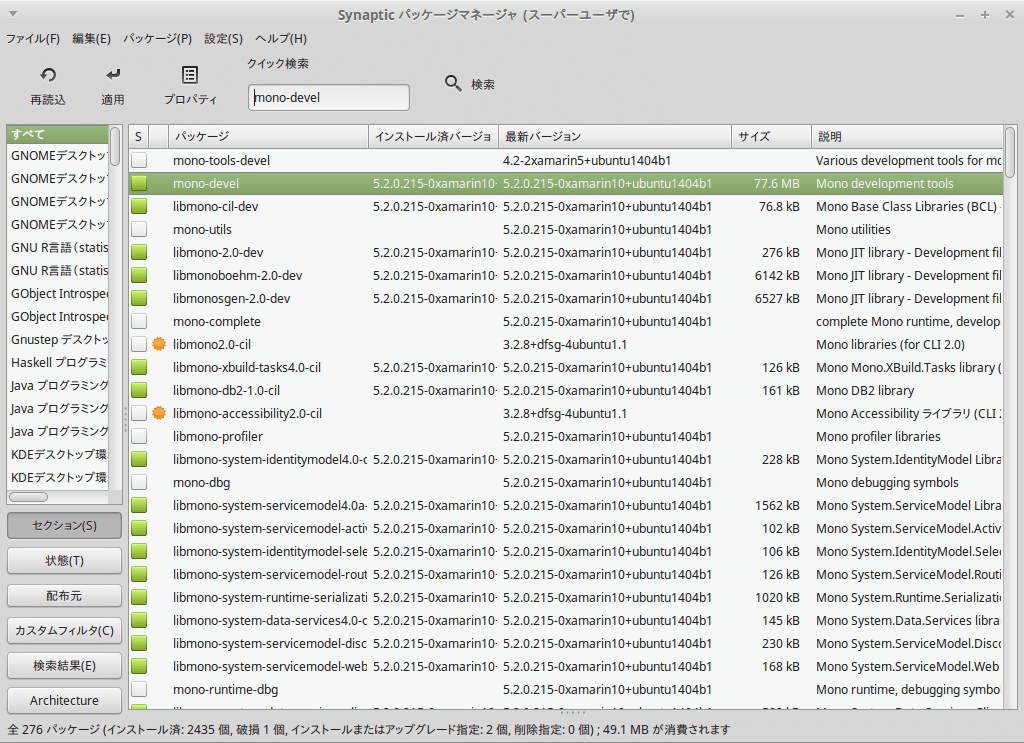The height and width of the screenshot is (743, 1024).
Task: Select the mono-complete package row
Action: (x=566, y=321)
